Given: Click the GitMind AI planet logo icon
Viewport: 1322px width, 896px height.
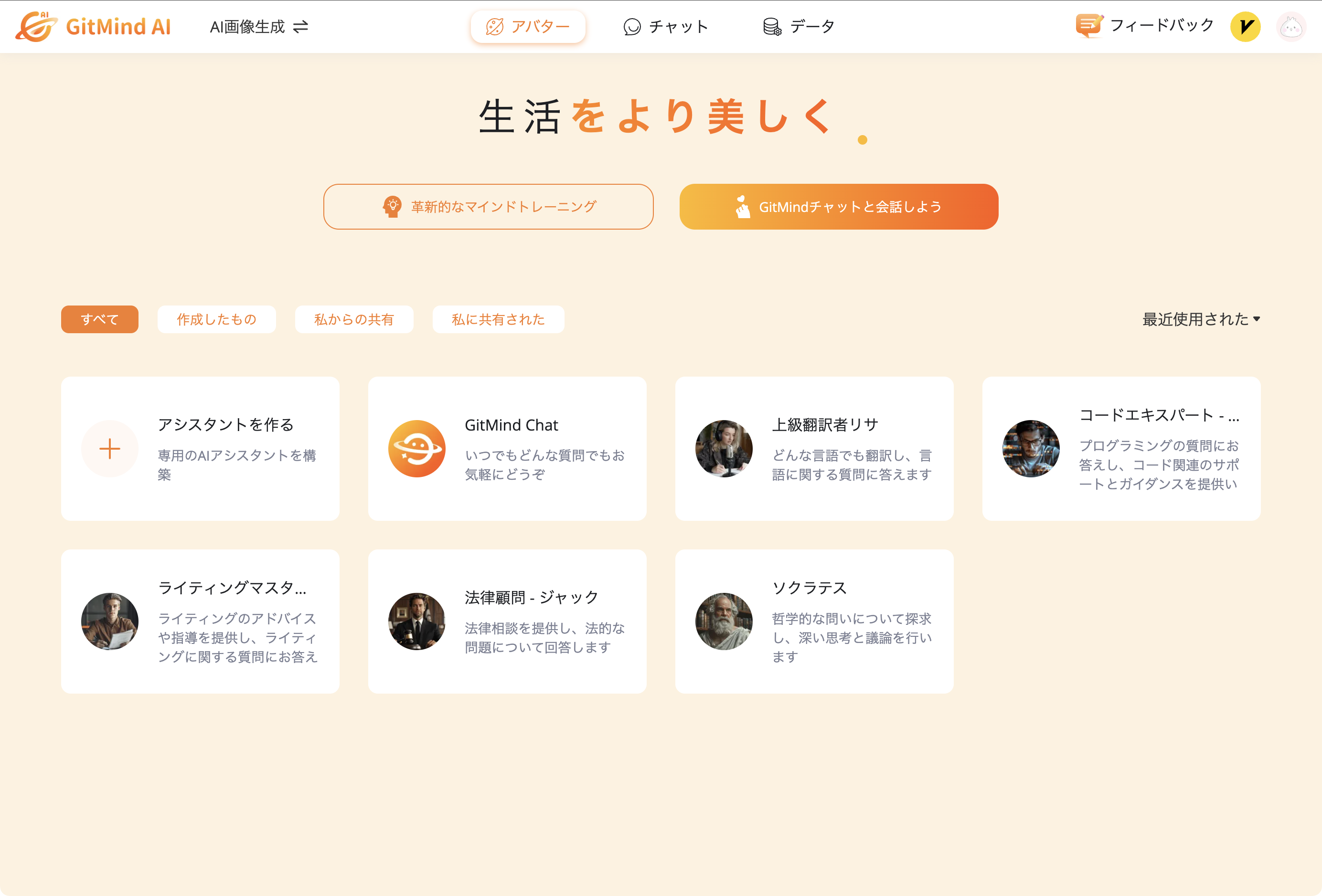Looking at the screenshot, I should 36,26.
